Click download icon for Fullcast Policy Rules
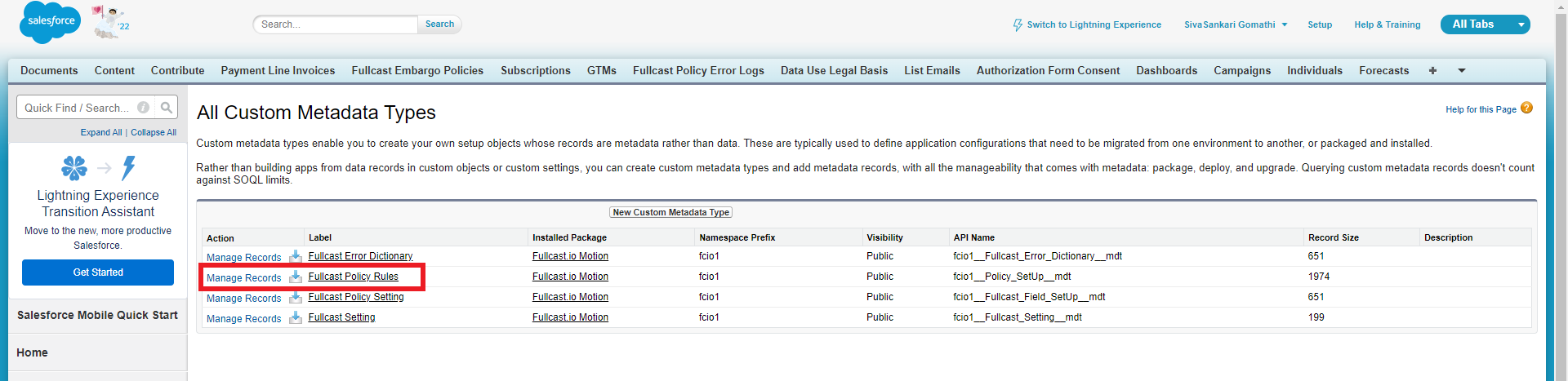 tap(296, 277)
